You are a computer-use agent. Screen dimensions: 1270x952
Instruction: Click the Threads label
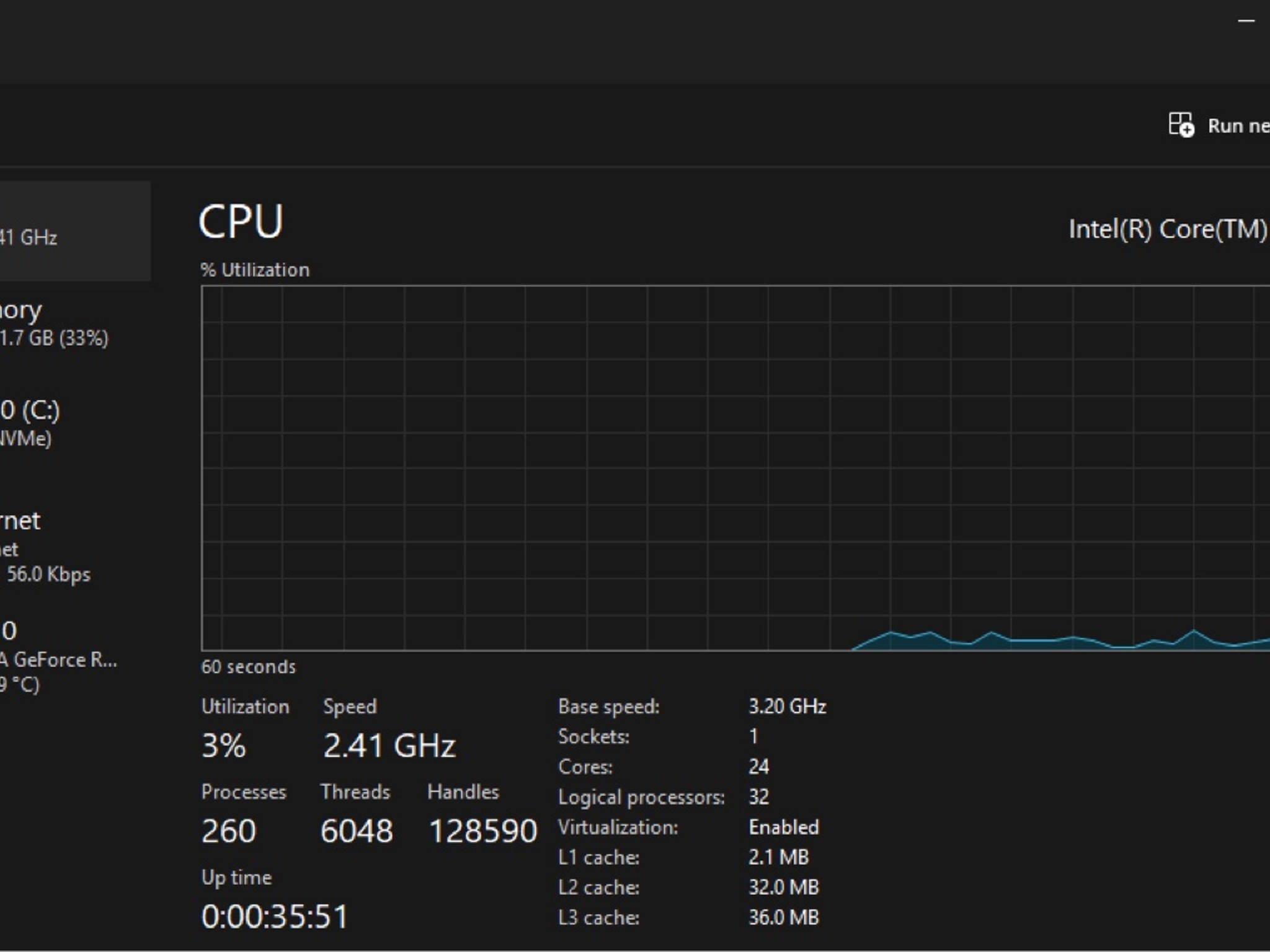click(355, 791)
